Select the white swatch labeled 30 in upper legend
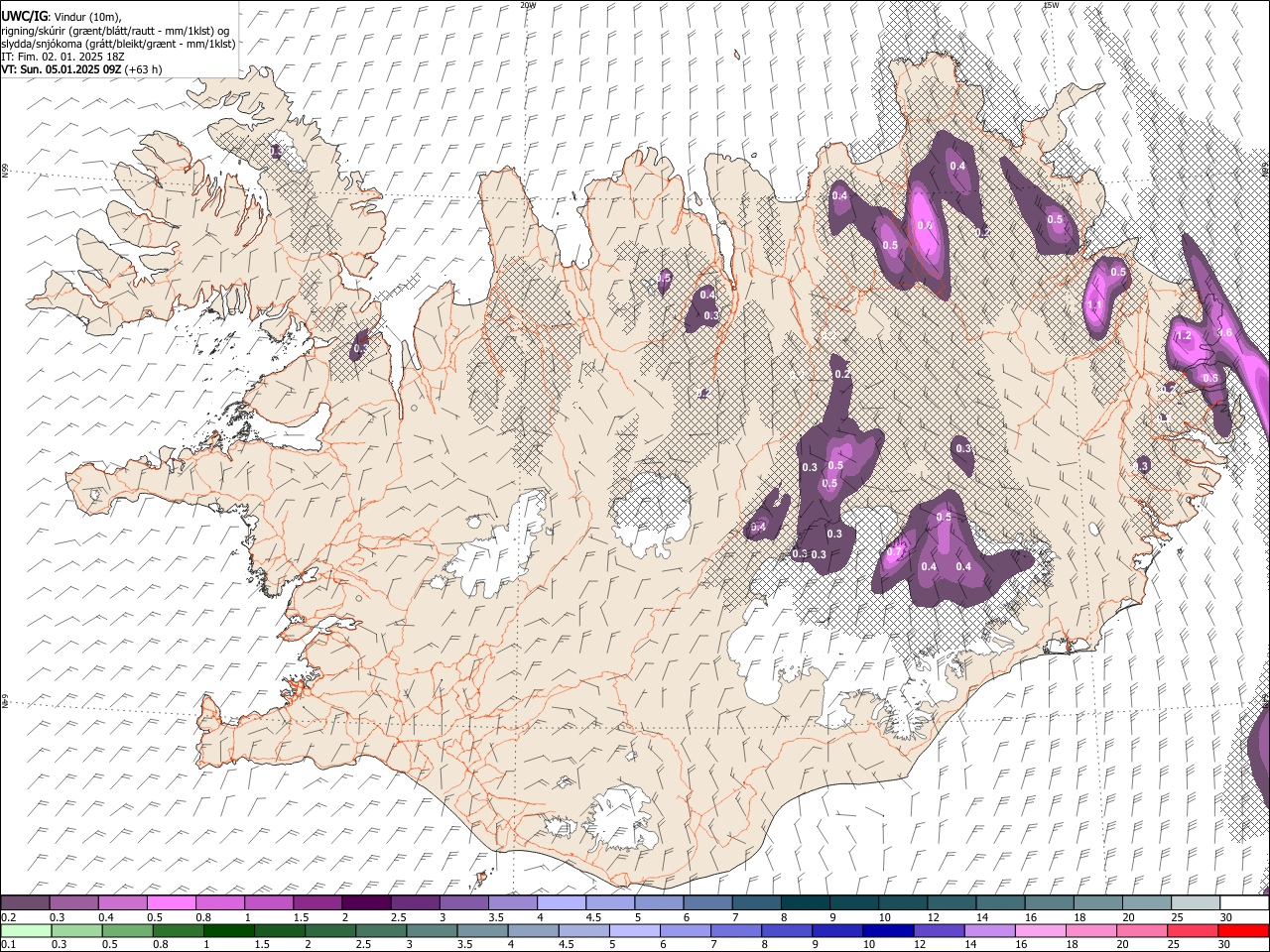The width and height of the screenshot is (1270, 952). pos(1244,903)
